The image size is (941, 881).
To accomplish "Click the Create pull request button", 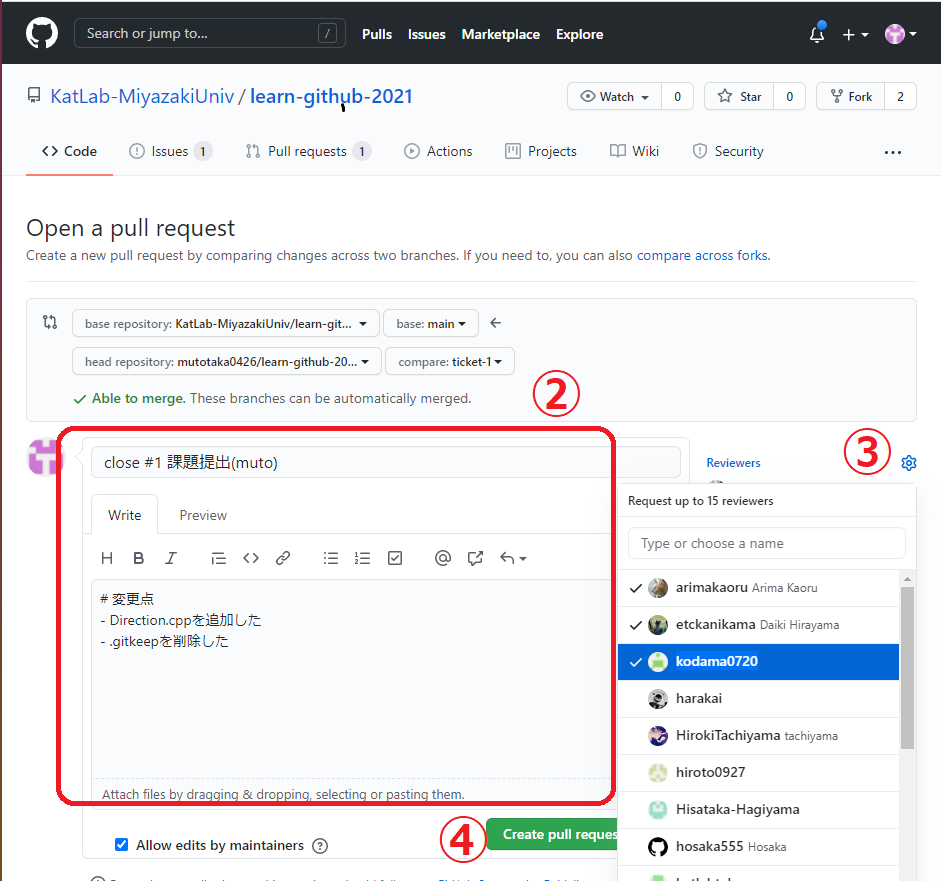I will point(553,834).
